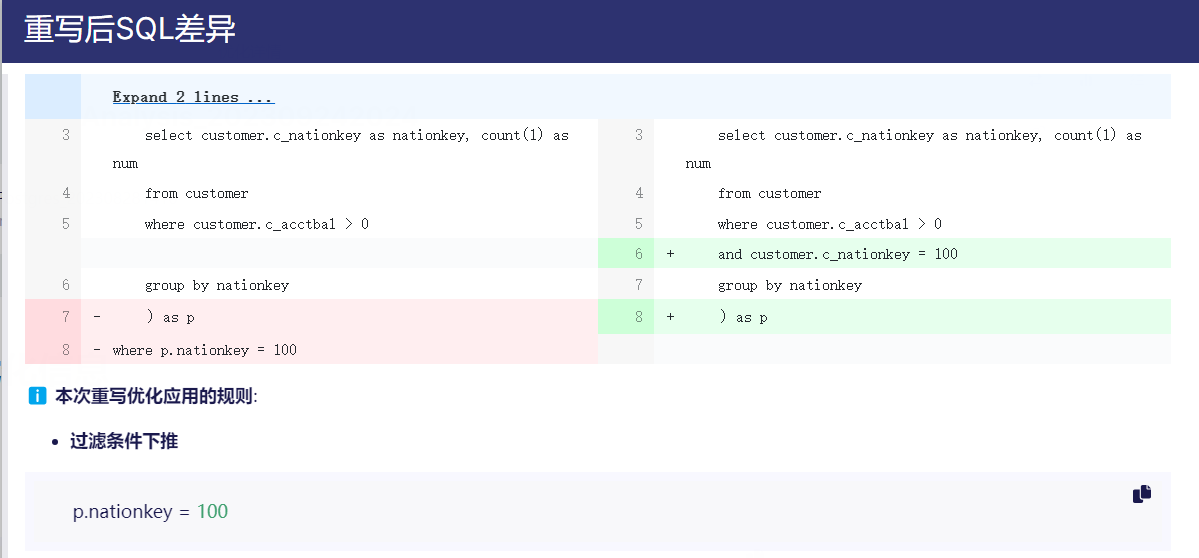Click the plus marker on added line 6
This screenshot has width=1199, height=558.
click(x=670, y=254)
